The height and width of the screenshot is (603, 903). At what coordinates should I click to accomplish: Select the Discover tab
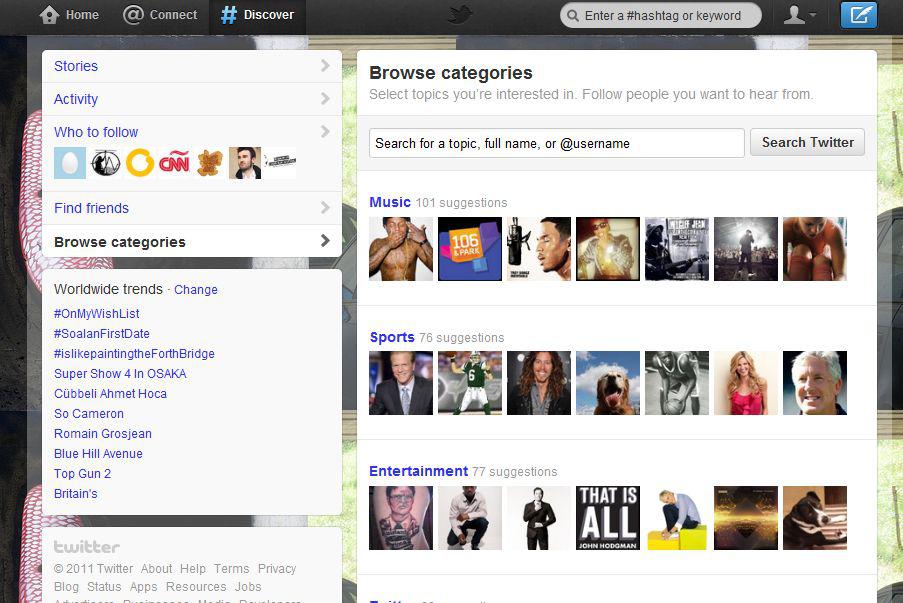click(257, 15)
